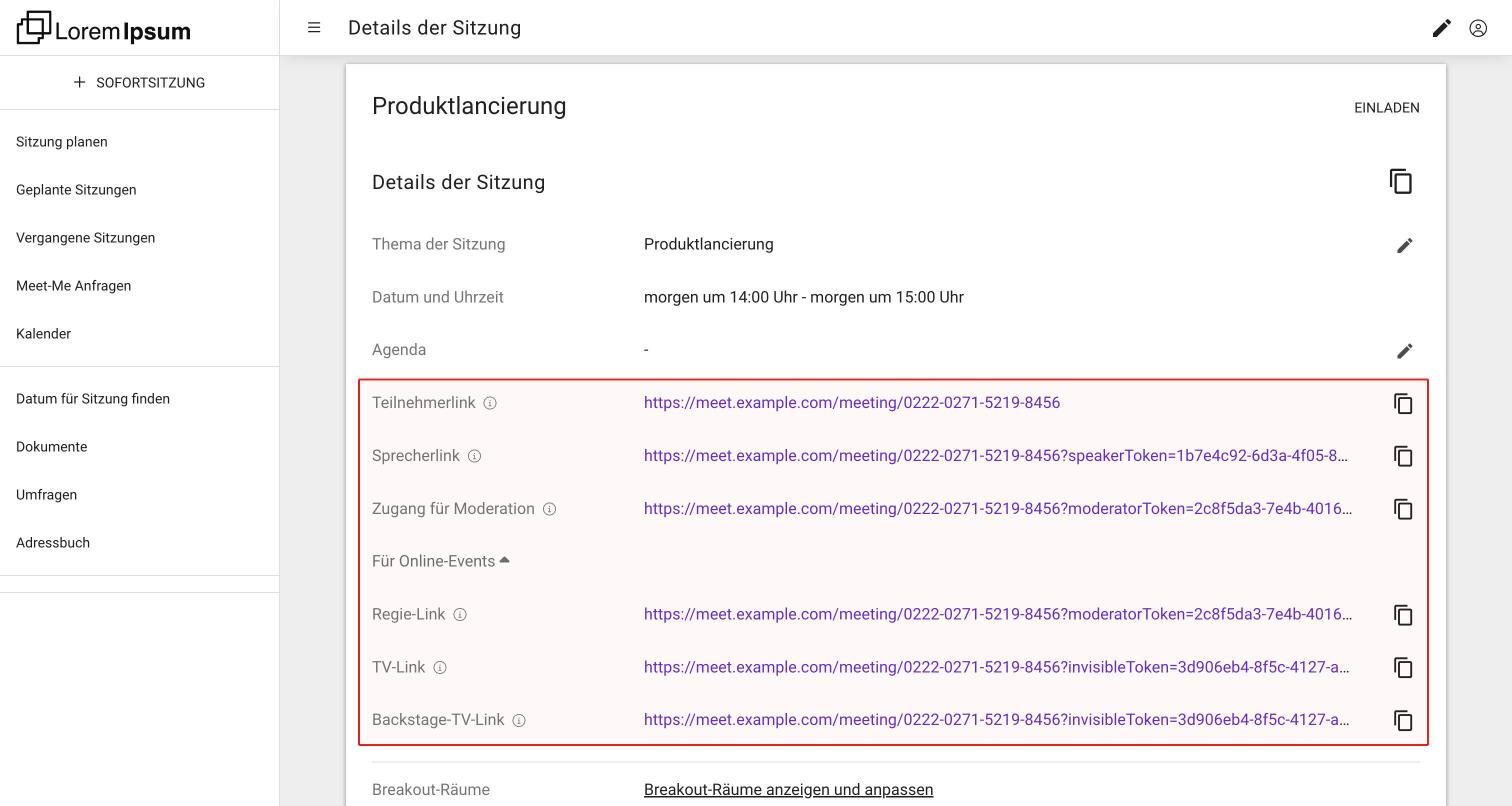This screenshot has height=806, width=1512.
Task: Show info for Regie-Link
Action: pos(460,615)
